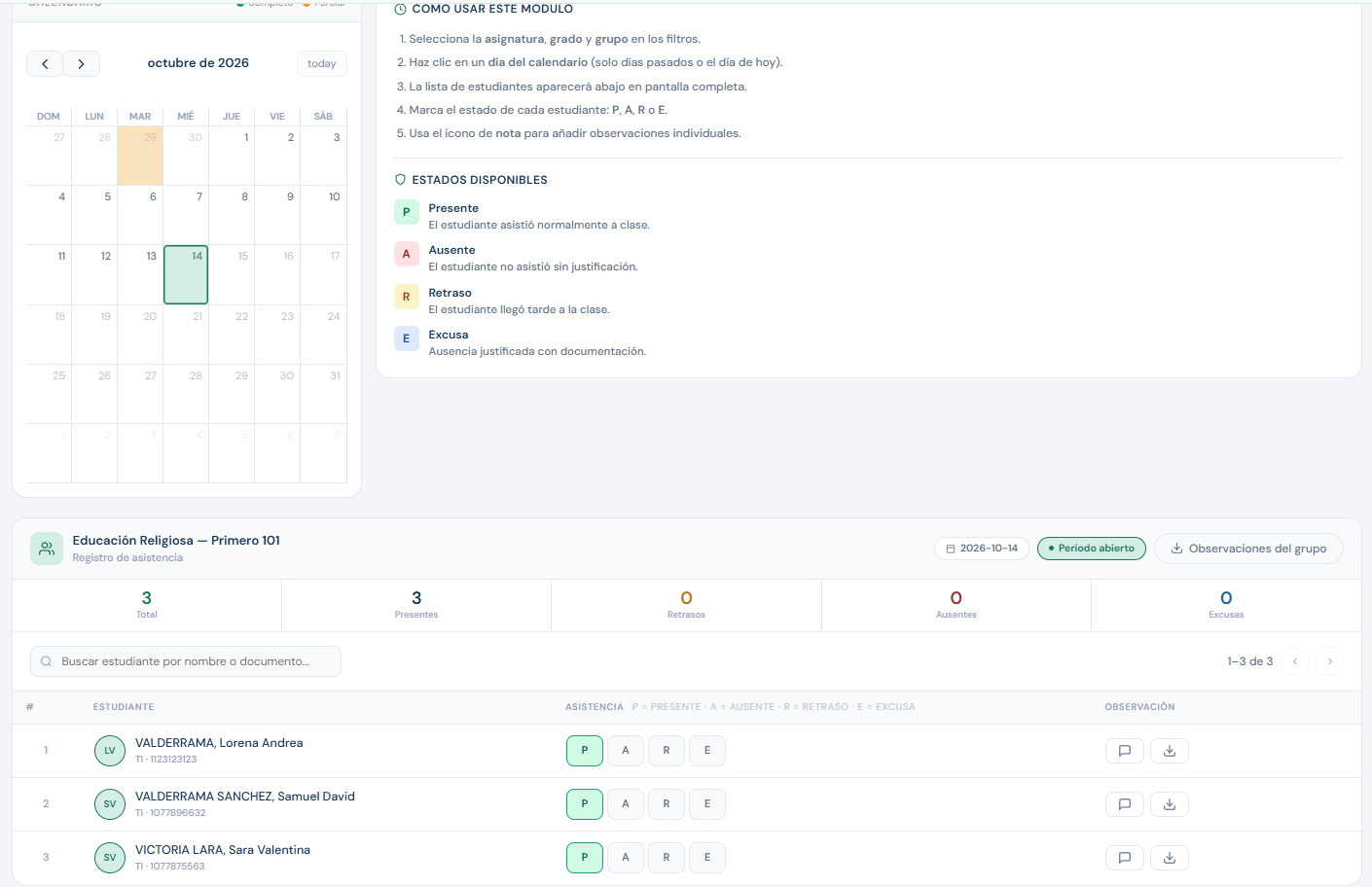Image resolution: width=1372 pixels, height=887 pixels.
Task: Click the green P badge for Presente in the legend
Action: click(407, 212)
